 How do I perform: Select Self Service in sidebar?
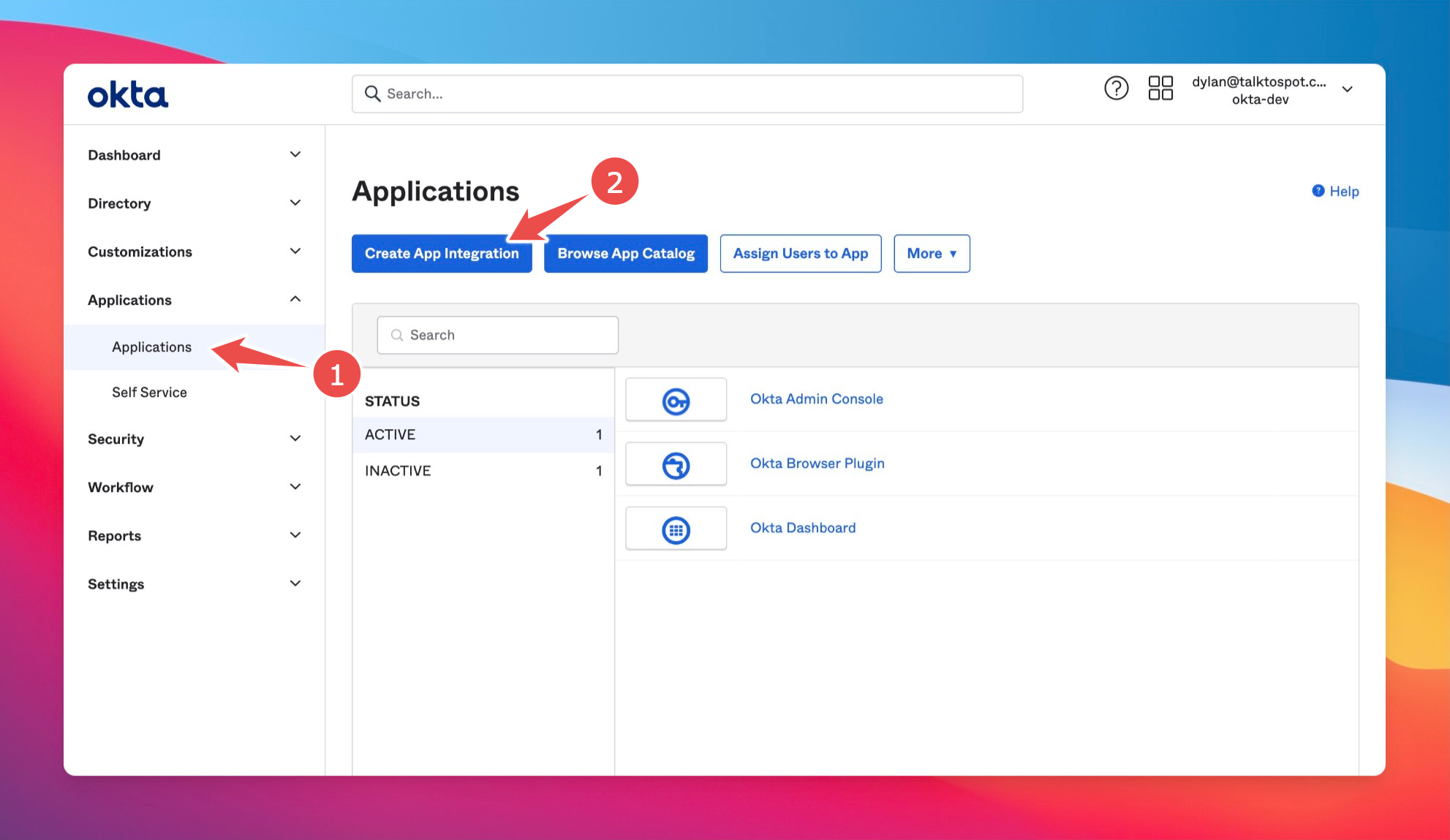(x=149, y=392)
